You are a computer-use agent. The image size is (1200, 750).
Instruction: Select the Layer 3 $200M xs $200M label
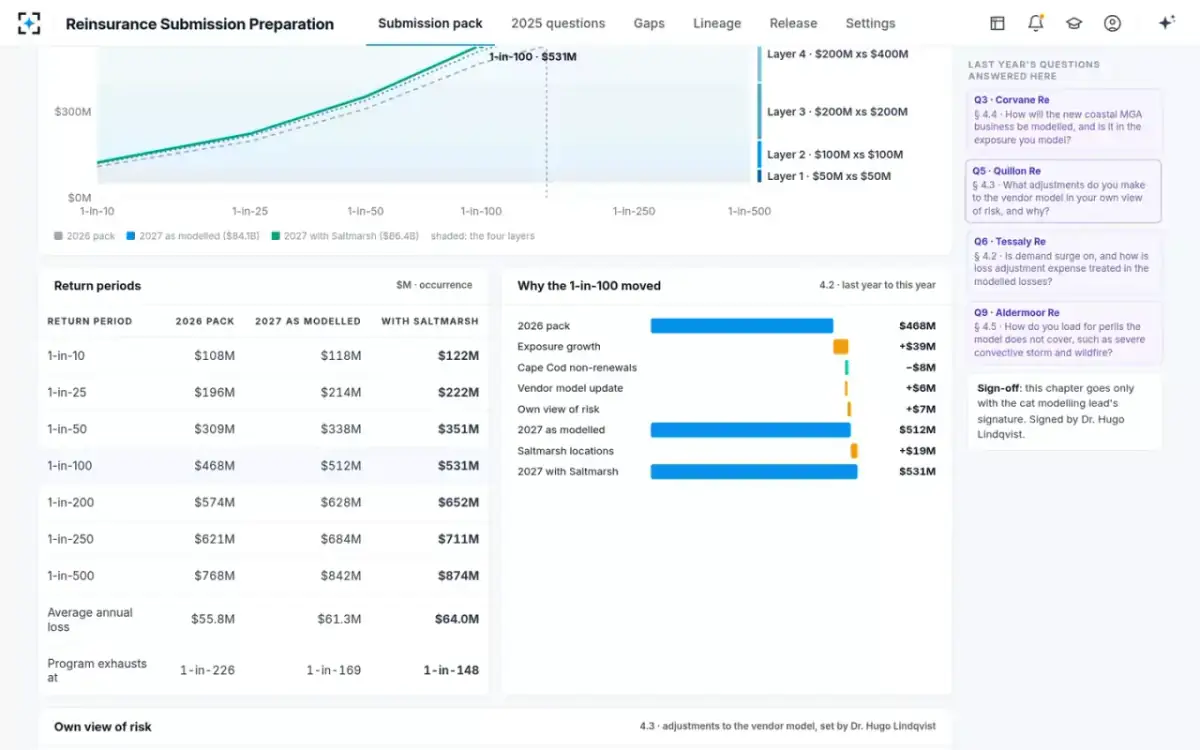pyautogui.click(x=837, y=112)
